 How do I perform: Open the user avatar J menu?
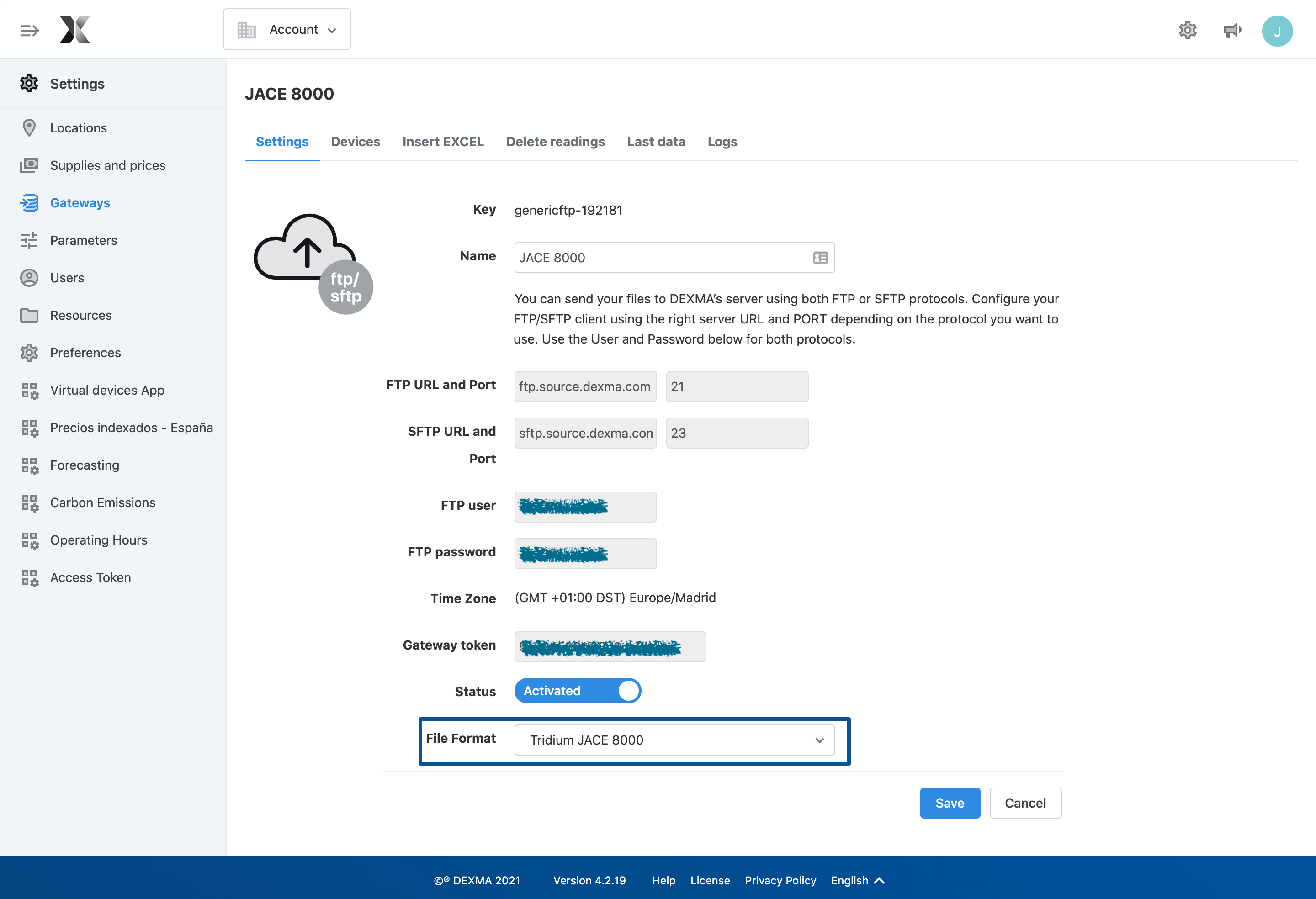click(x=1277, y=31)
